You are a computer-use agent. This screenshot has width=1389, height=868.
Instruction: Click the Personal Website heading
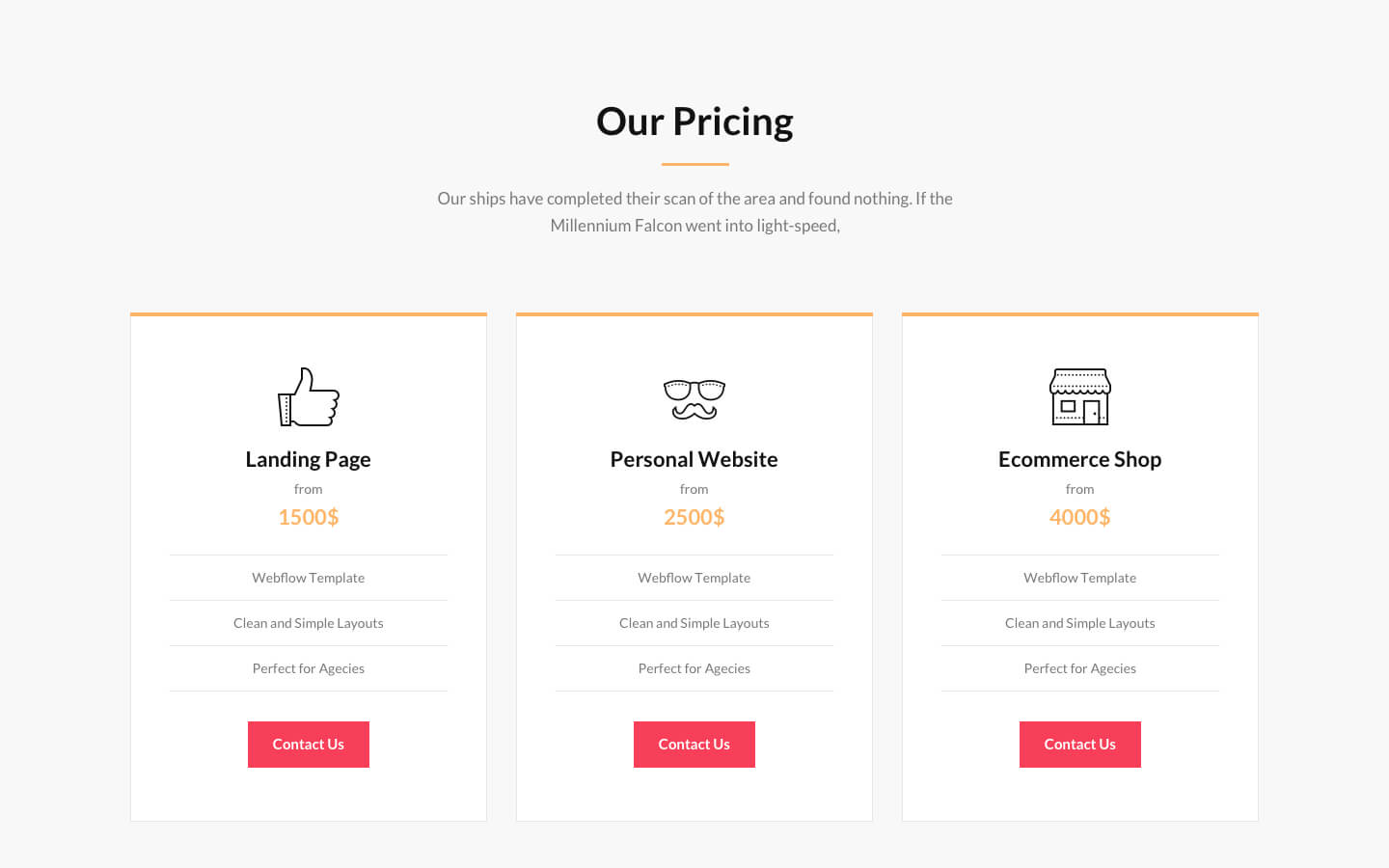point(694,459)
